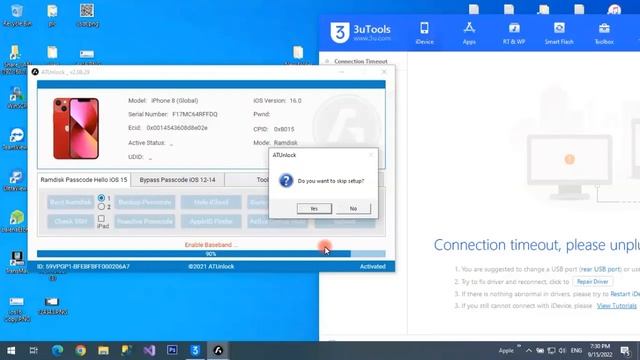Screen dimensions: 640x360
Task: Click the Serial Number value F17MC64RFFDQ
Action: tap(195, 114)
